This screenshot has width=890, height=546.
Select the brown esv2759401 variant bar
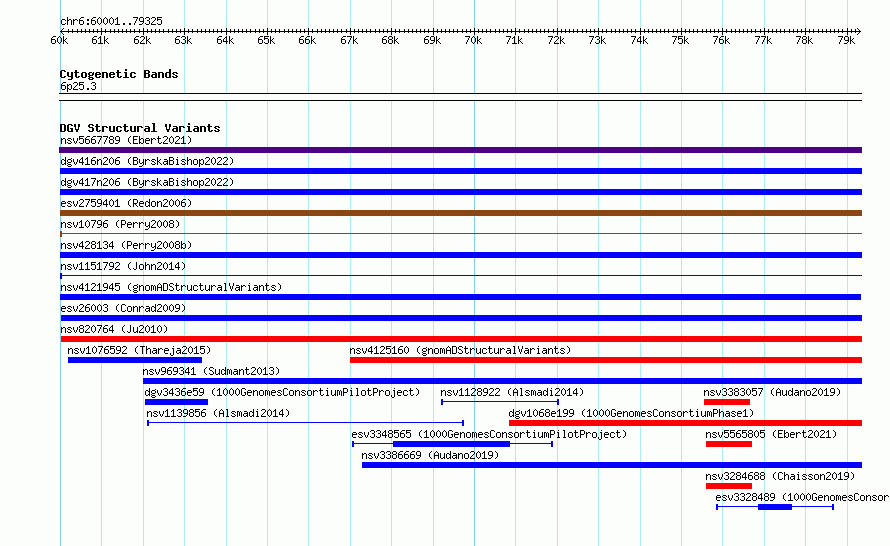tap(460, 213)
